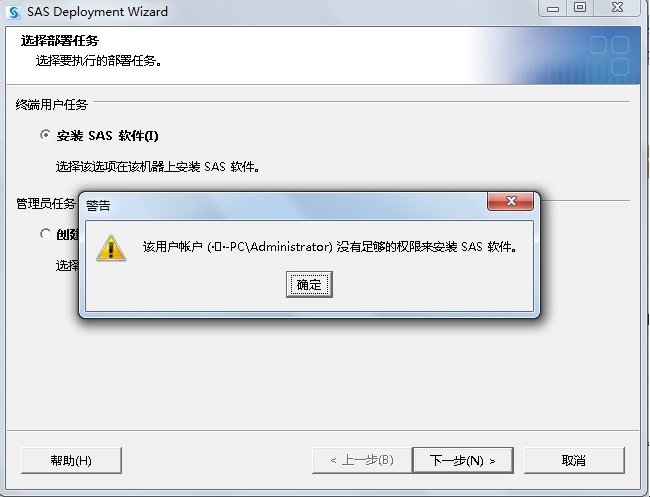
Task: Select the 安装 SAS 软件(I) radio button
Action: tap(45, 135)
